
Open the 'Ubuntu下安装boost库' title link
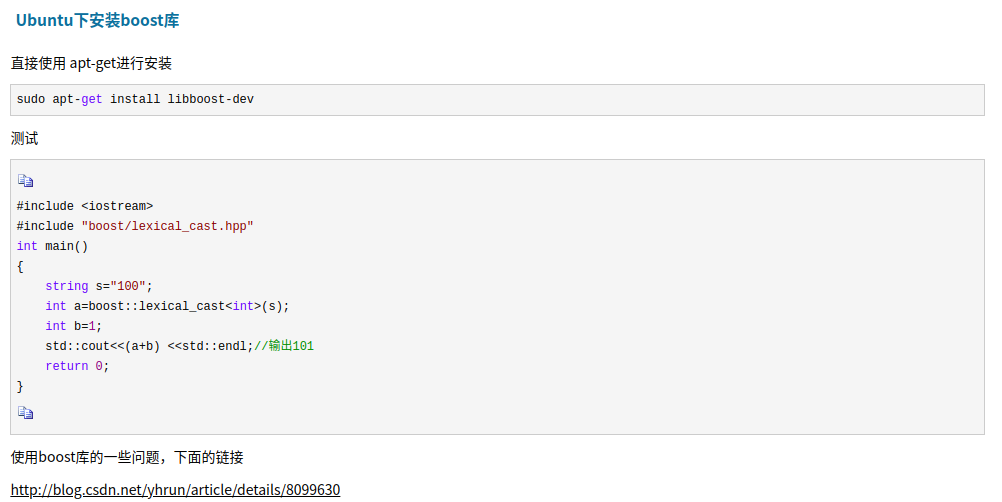coord(97,20)
